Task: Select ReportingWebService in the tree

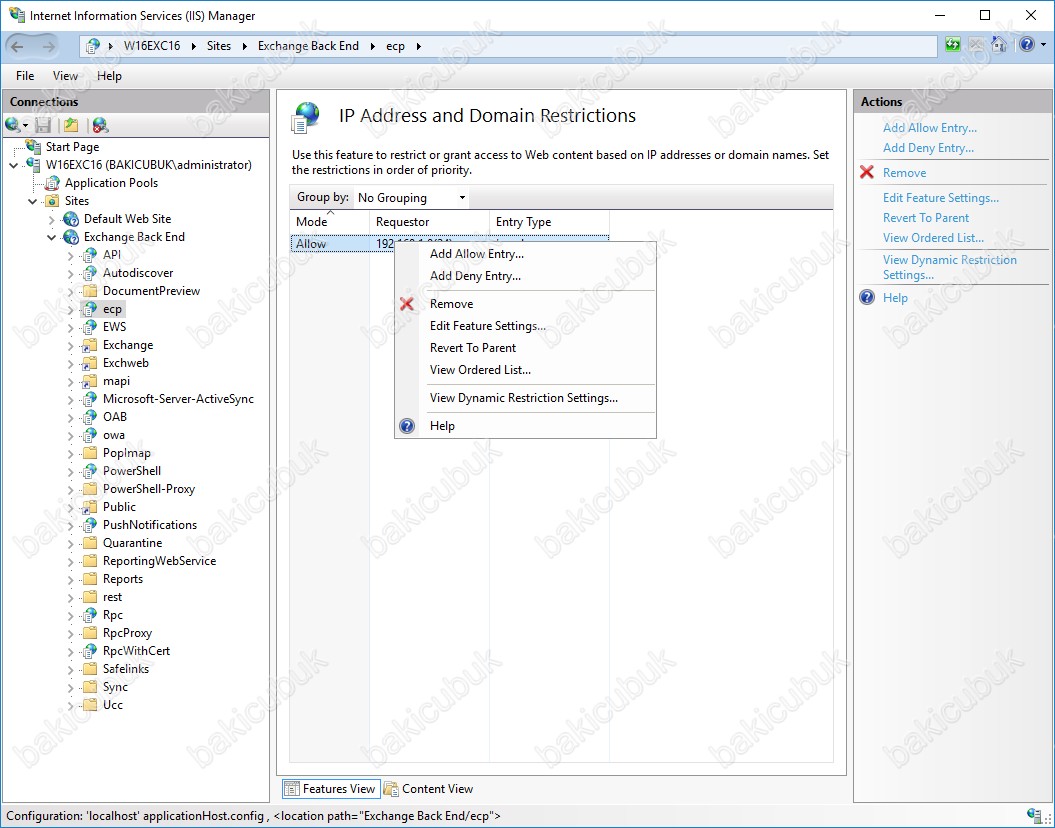Action: coord(159,561)
